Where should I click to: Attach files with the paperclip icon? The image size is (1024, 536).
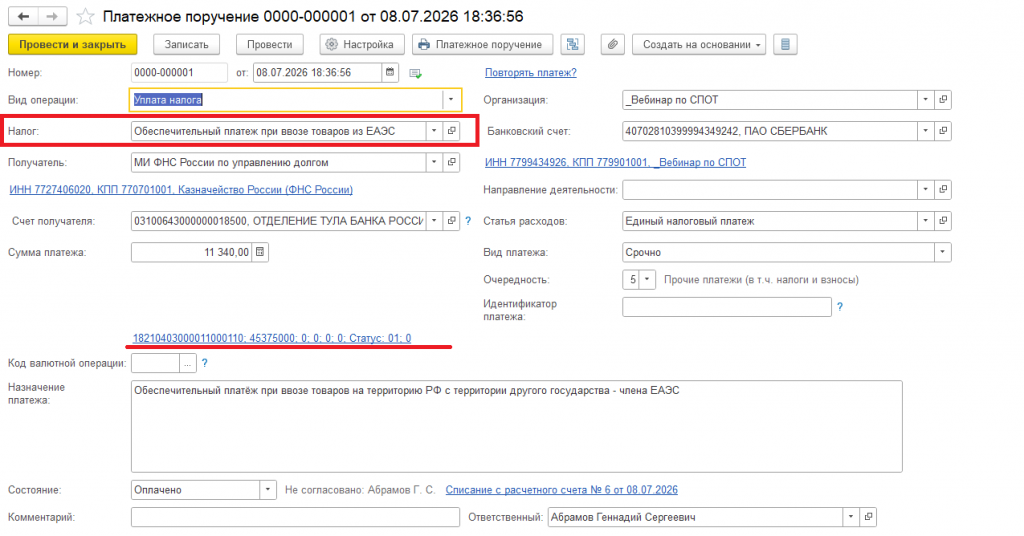(613, 44)
